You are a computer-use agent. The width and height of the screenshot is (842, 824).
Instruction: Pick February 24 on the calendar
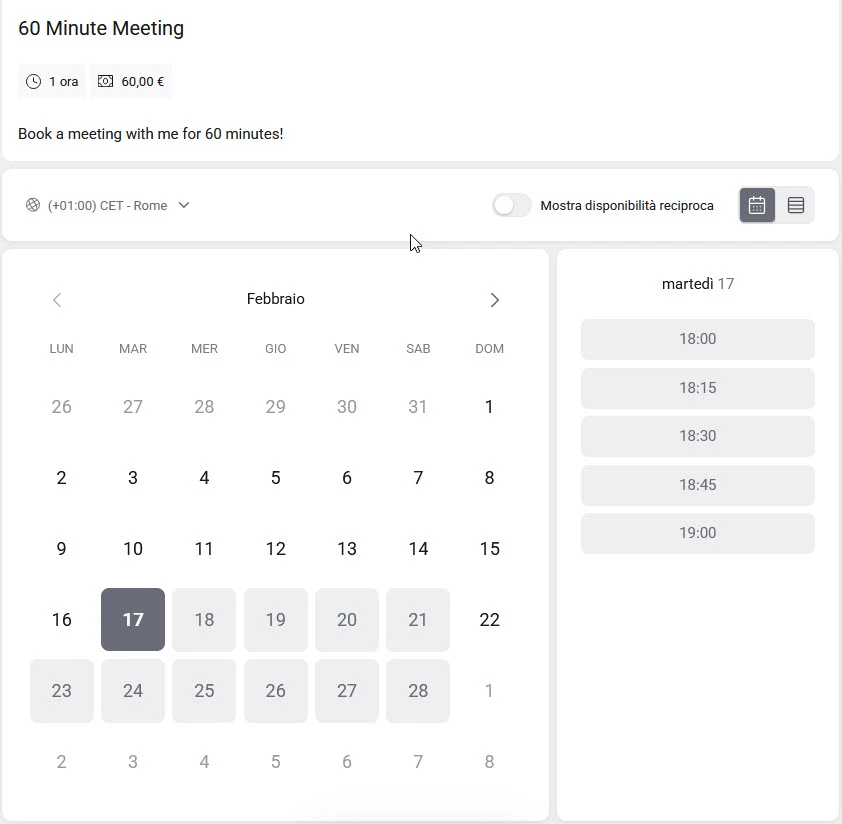click(133, 691)
